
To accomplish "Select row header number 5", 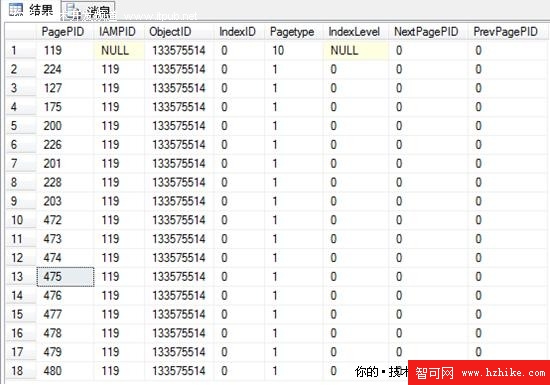I will 21,126.
